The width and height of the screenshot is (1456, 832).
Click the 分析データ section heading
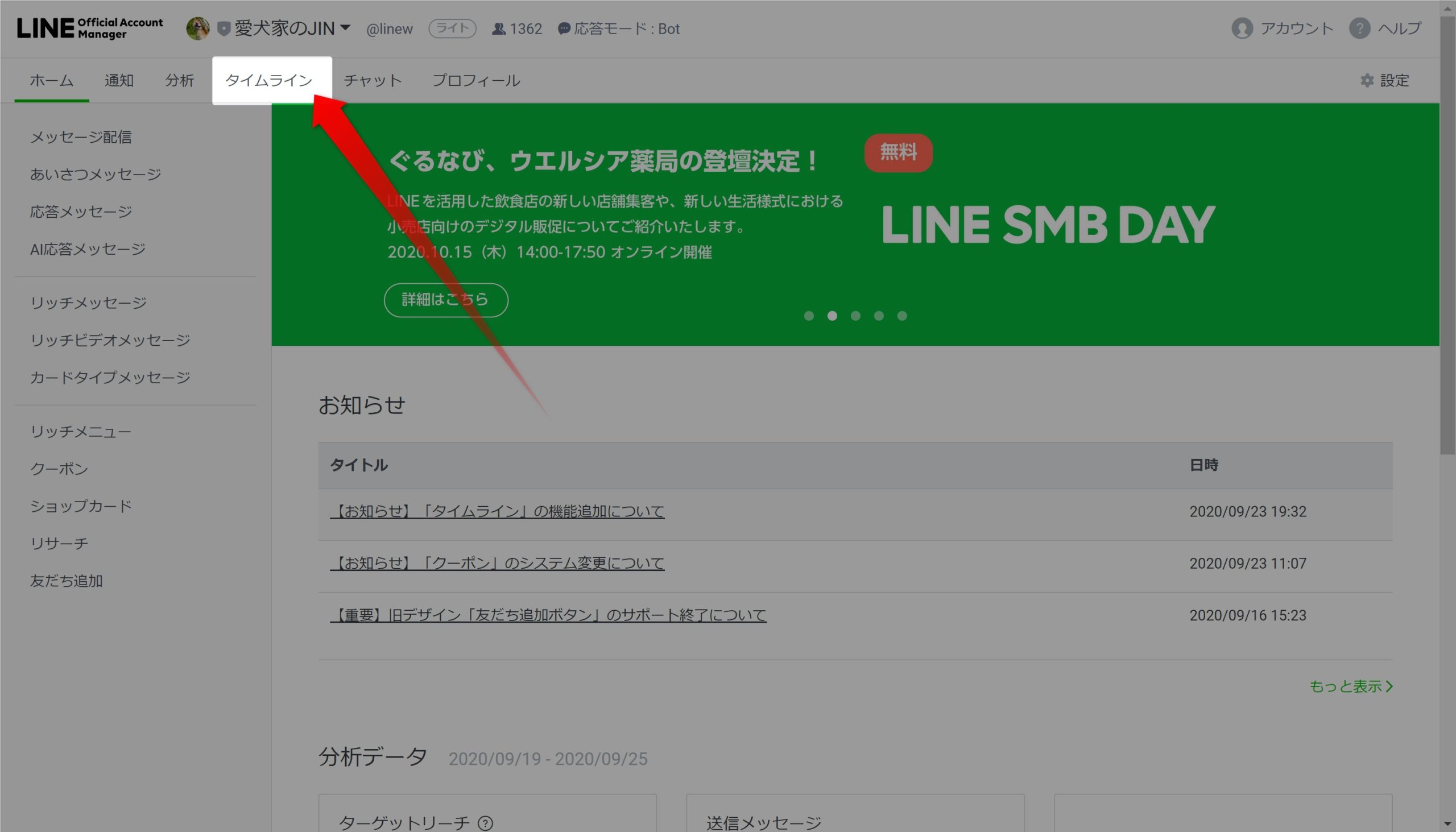point(373,757)
